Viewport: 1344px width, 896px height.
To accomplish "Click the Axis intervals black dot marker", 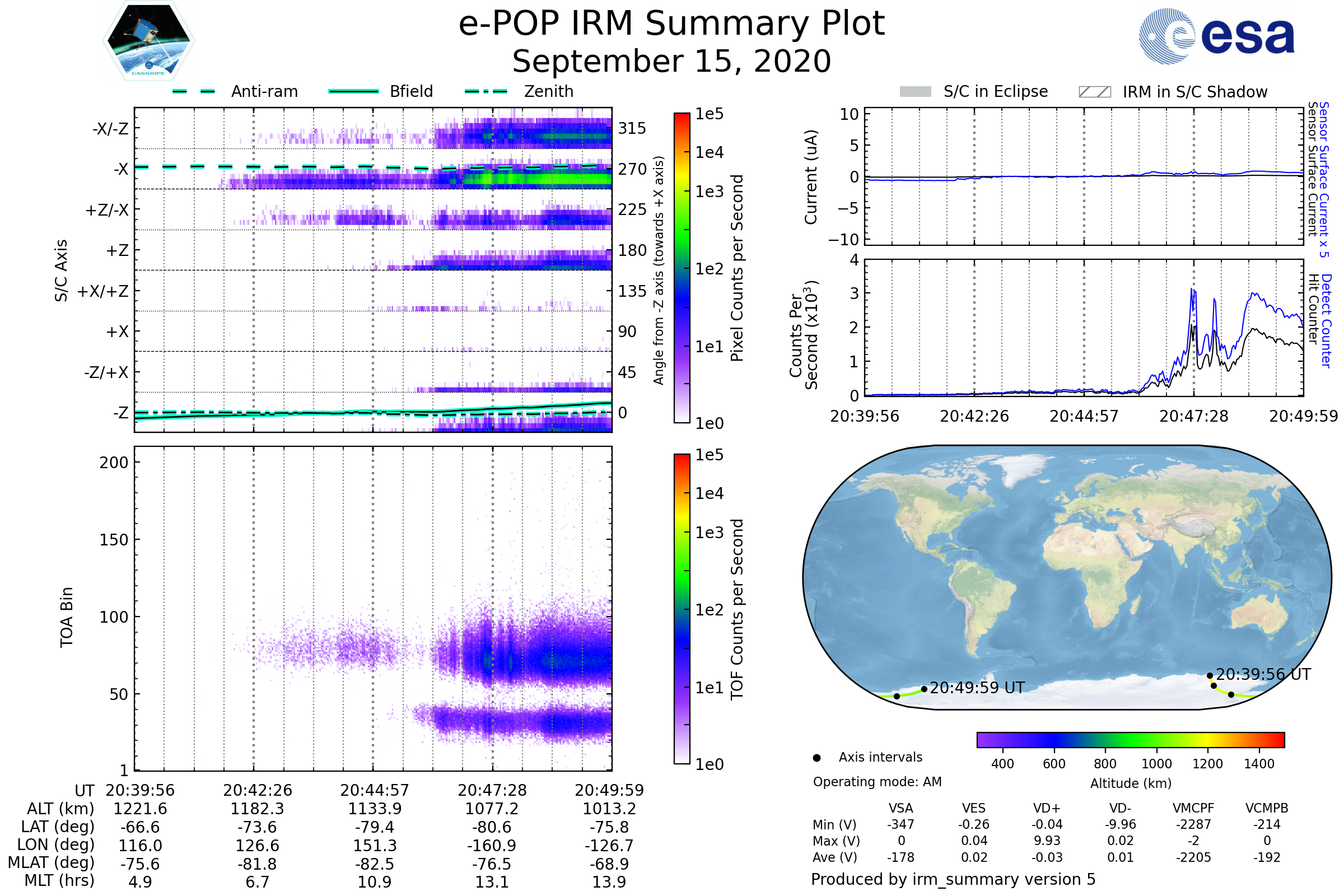I will 816,758.
